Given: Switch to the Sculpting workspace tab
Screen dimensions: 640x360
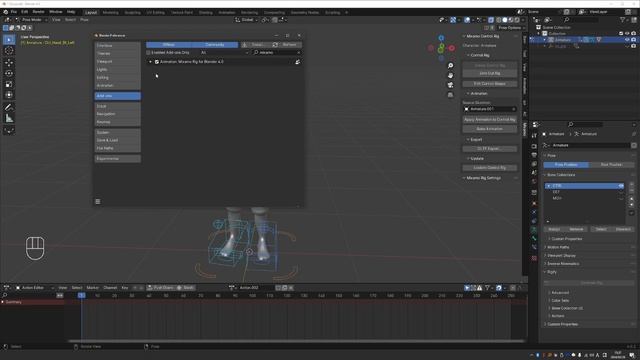Looking at the screenshot, I should click(x=132, y=13).
